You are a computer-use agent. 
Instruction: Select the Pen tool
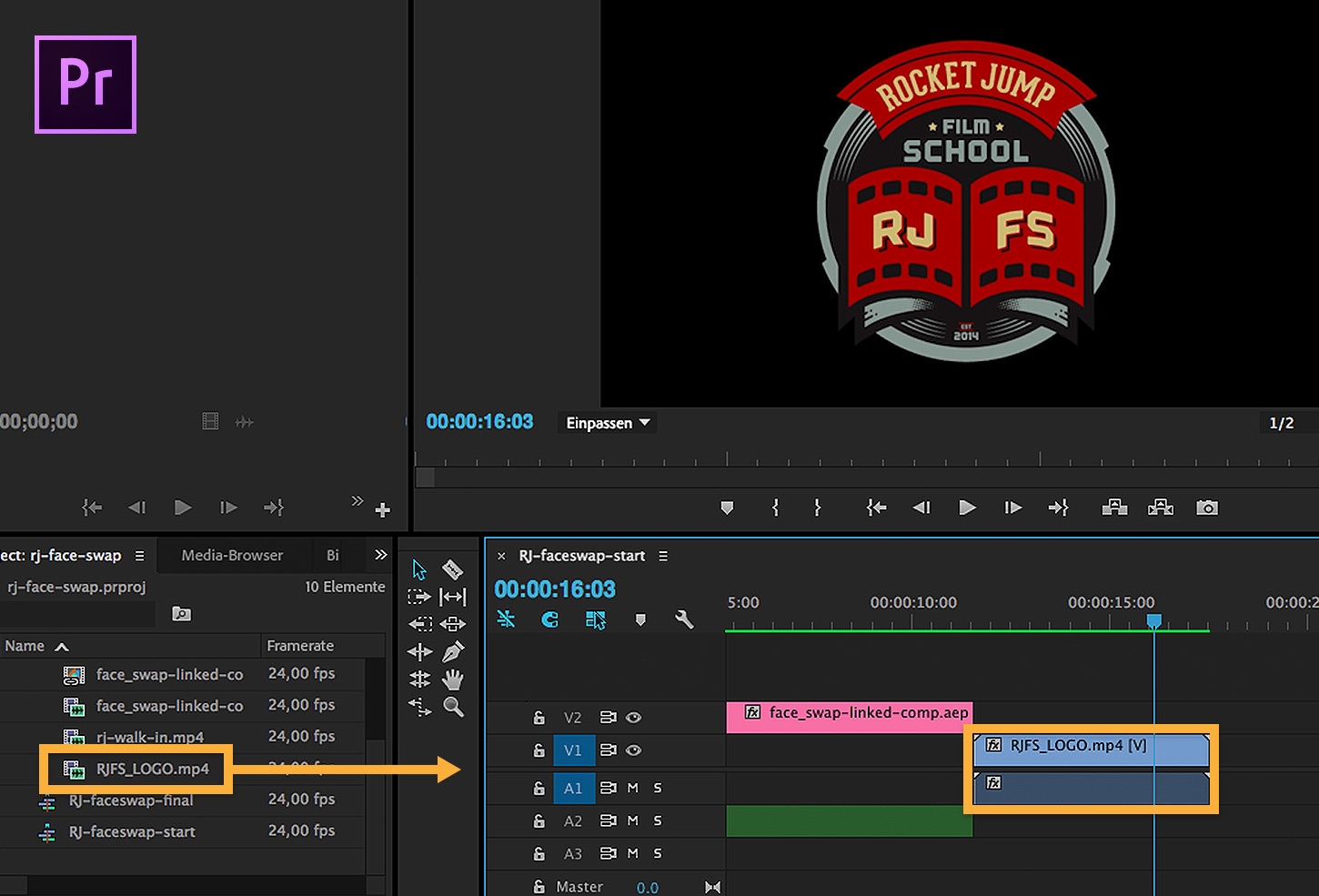tap(452, 652)
